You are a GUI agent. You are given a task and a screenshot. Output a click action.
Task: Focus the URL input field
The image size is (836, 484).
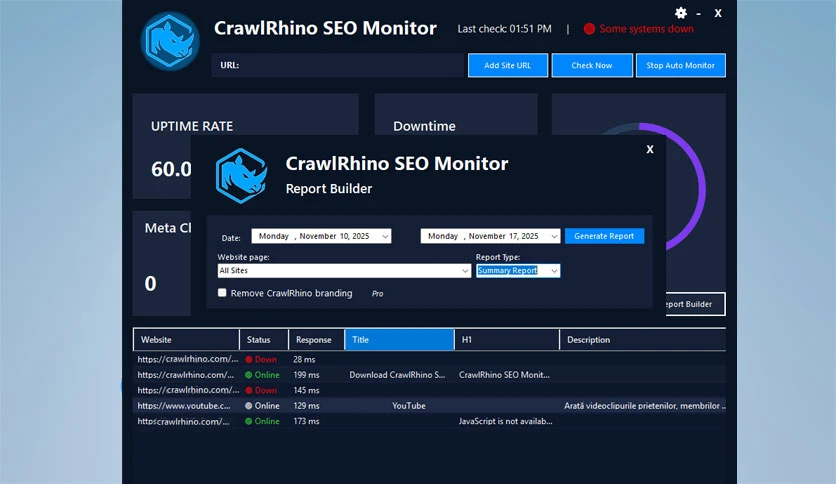(x=338, y=65)
